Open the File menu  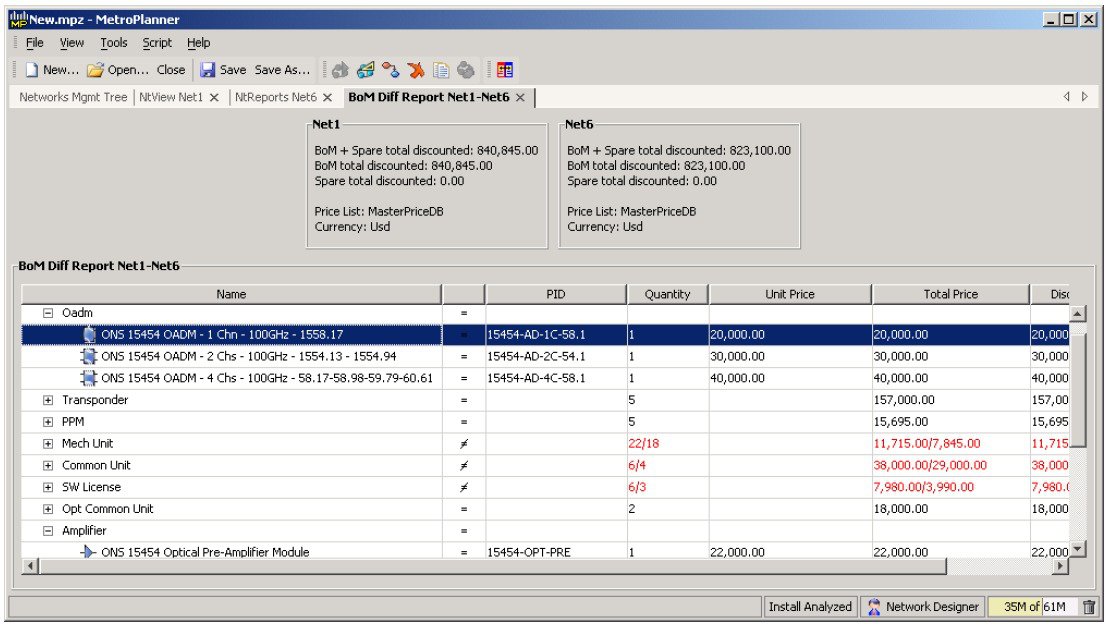point(35,43)
